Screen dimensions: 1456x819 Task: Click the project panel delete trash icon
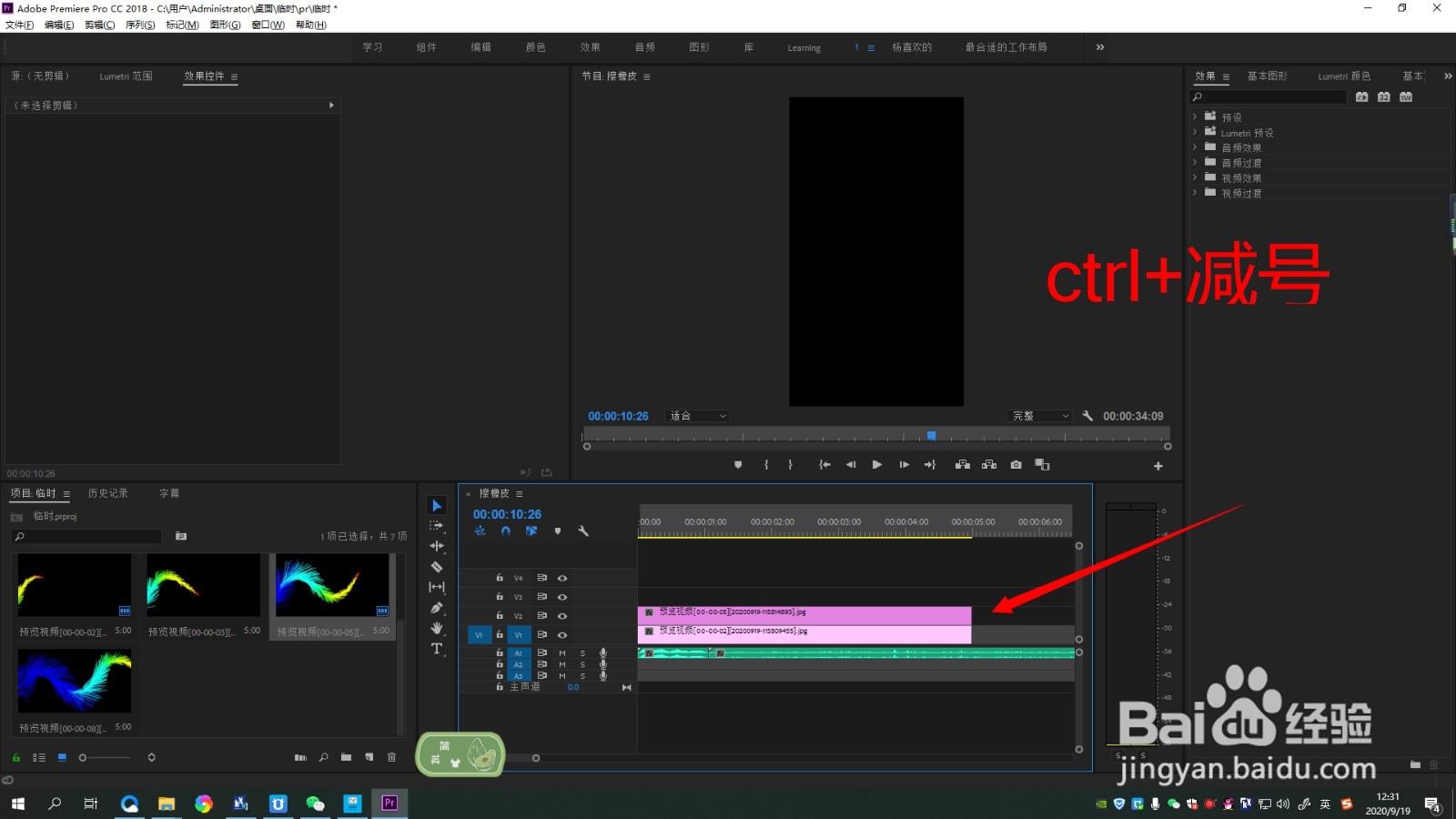click(391, 757)
